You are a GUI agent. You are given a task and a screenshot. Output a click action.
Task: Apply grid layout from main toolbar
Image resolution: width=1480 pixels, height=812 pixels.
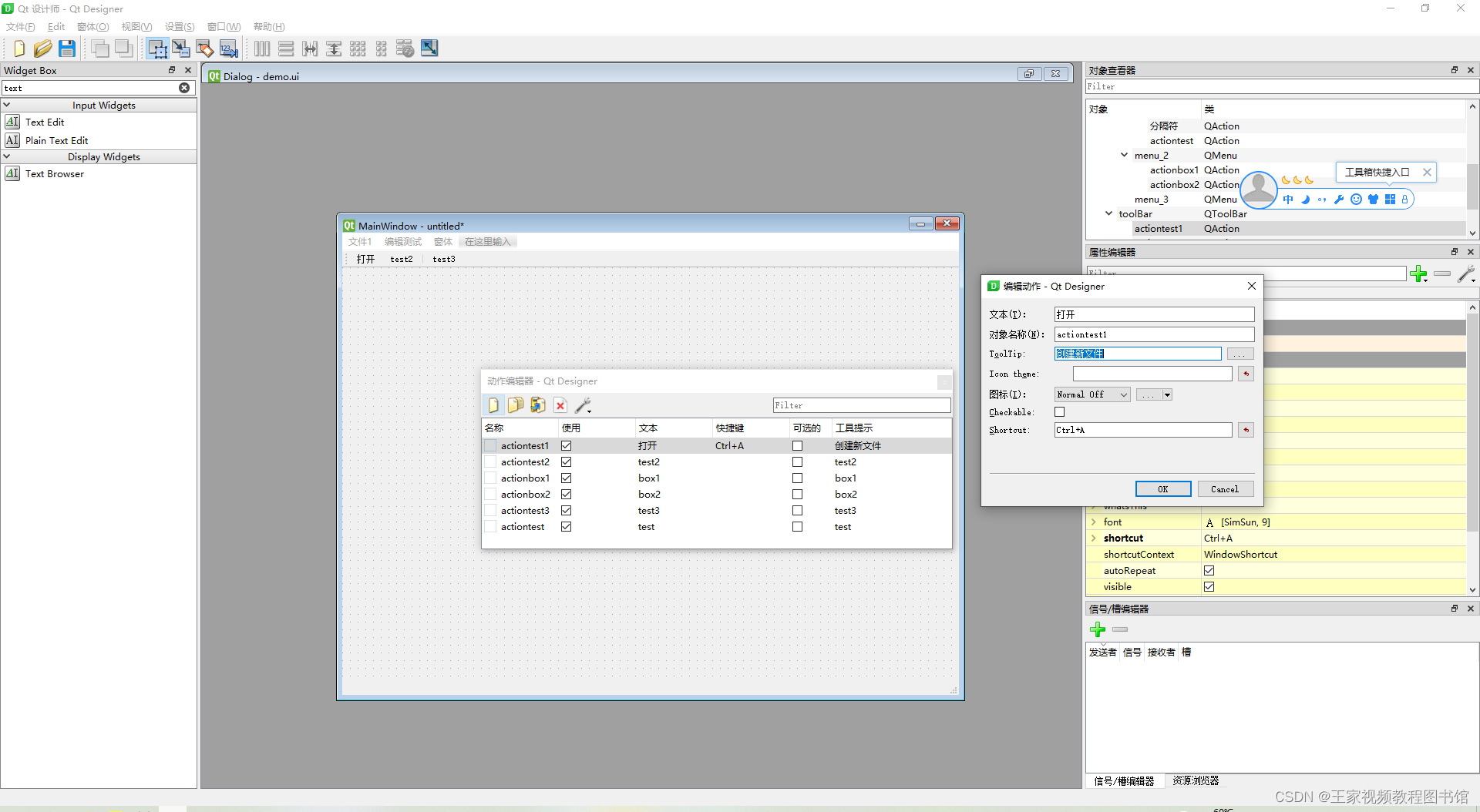point(358,49)
